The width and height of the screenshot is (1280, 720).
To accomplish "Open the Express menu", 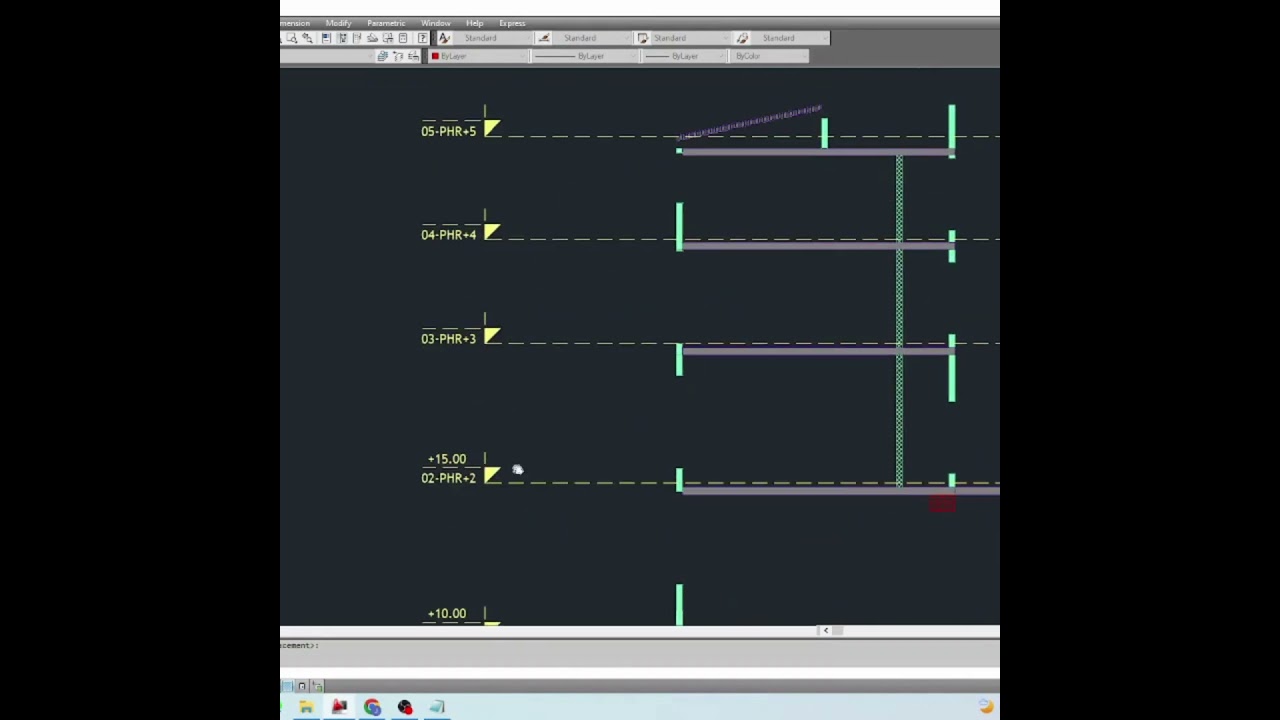I will point(512,23).
